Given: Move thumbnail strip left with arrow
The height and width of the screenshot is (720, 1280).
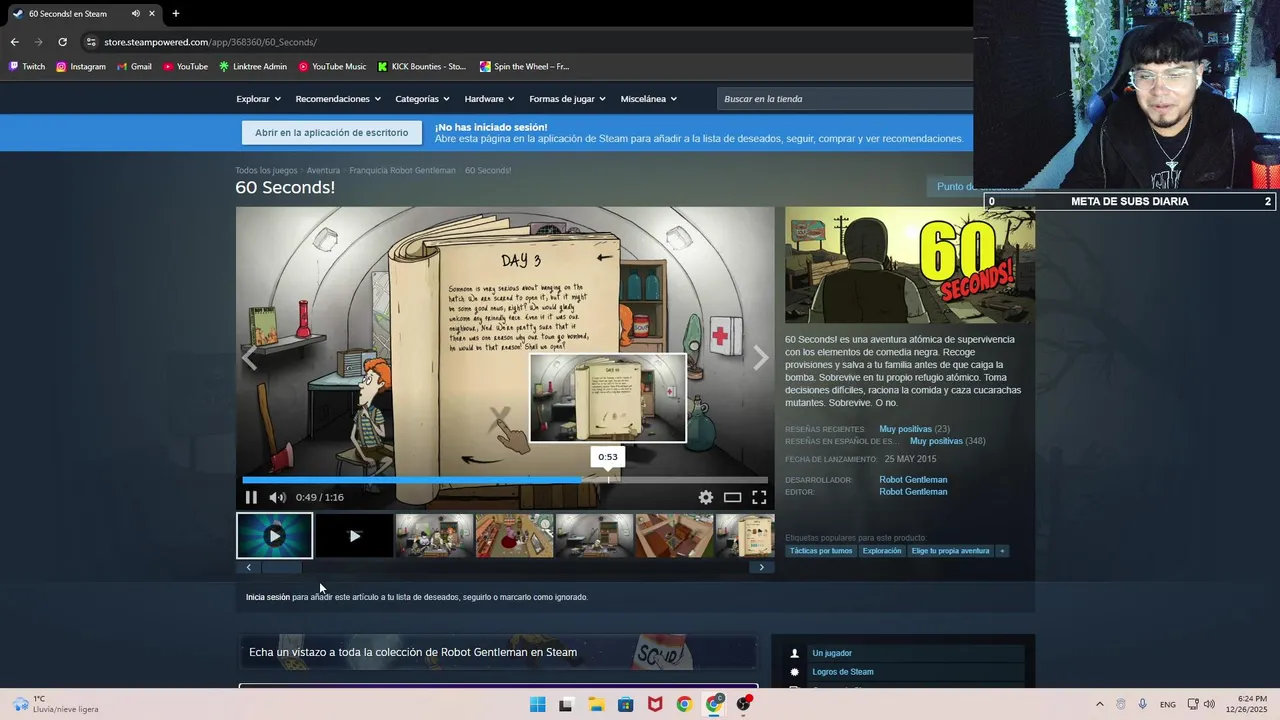Looking at the screenshot, I should pos(249,567).
